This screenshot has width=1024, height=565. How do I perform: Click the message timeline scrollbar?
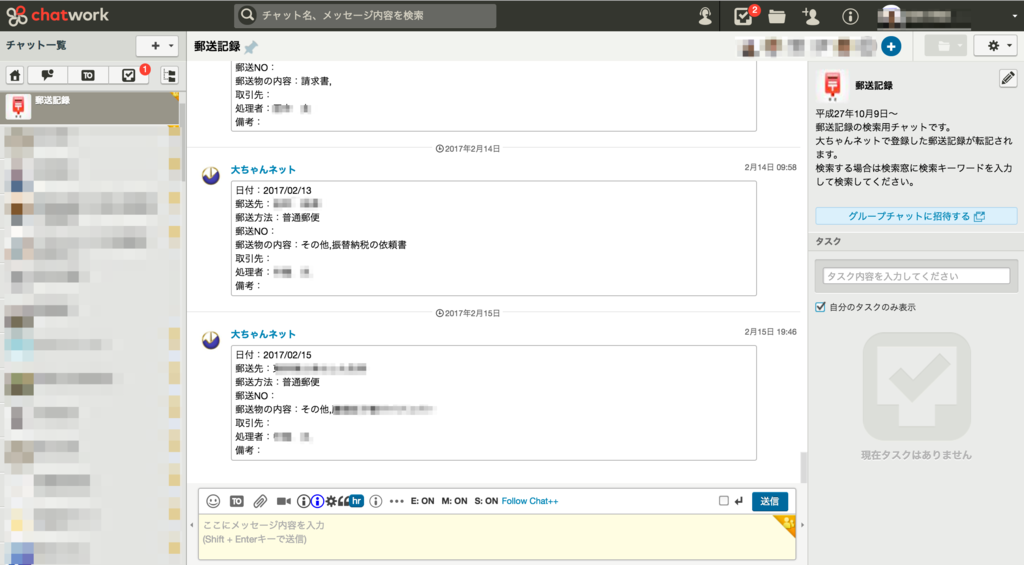(803, 467)
